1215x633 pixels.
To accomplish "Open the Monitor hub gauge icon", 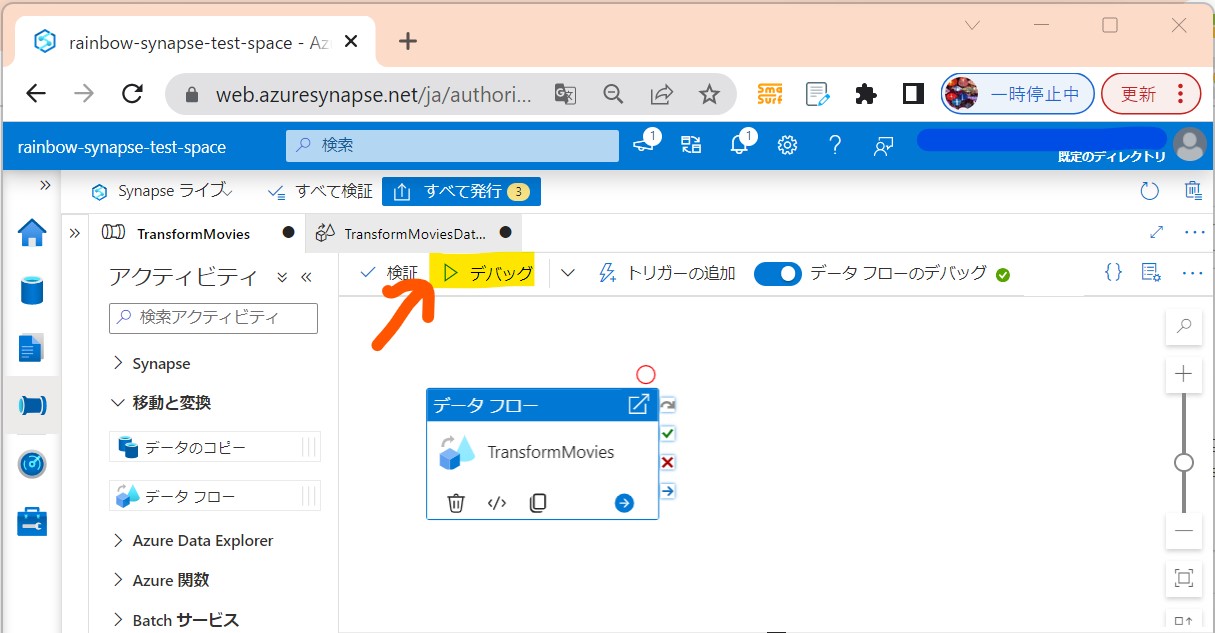I will [x=32, y=464].
